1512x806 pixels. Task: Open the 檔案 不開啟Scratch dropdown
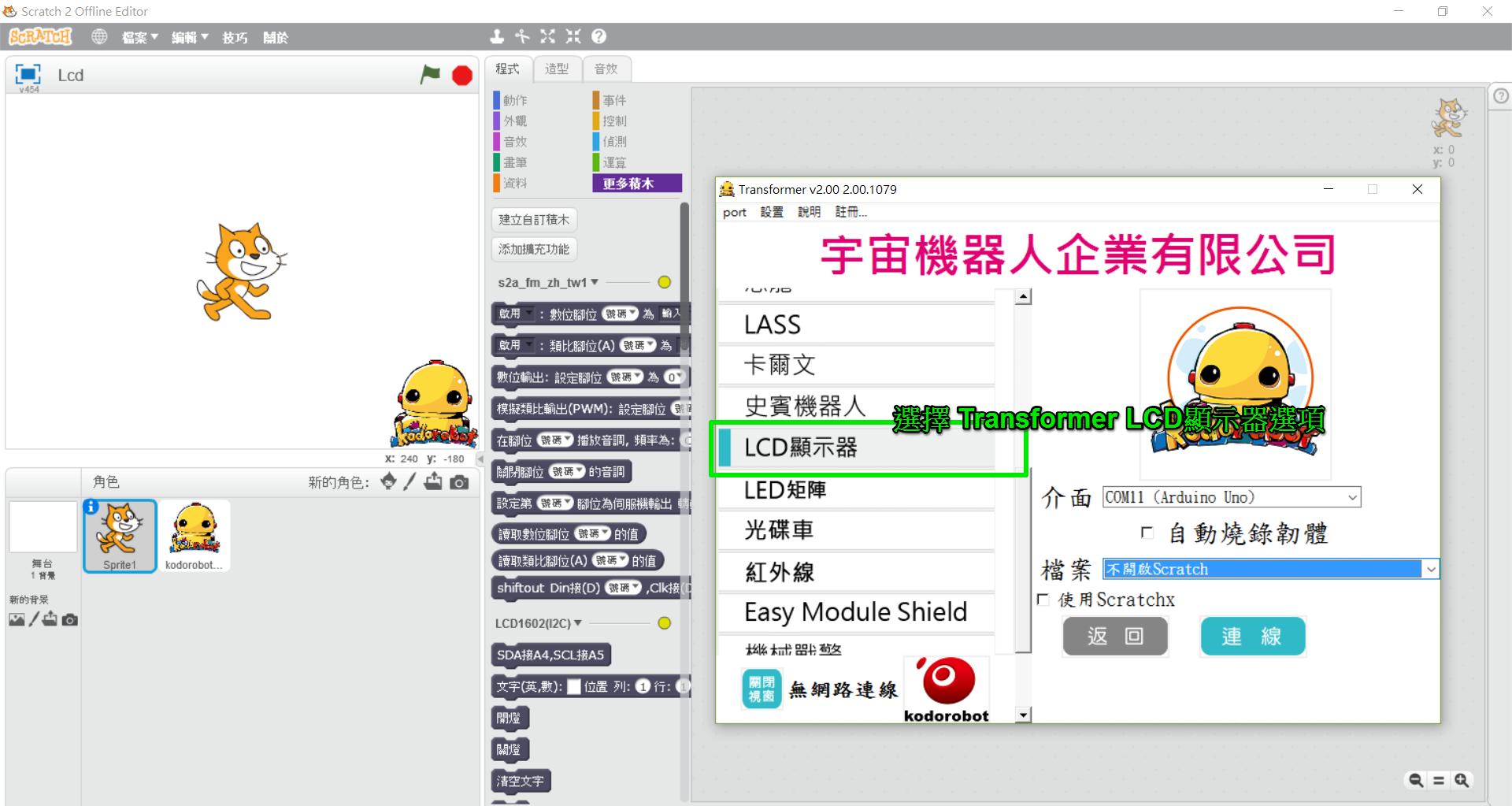tap(1271, 569)
